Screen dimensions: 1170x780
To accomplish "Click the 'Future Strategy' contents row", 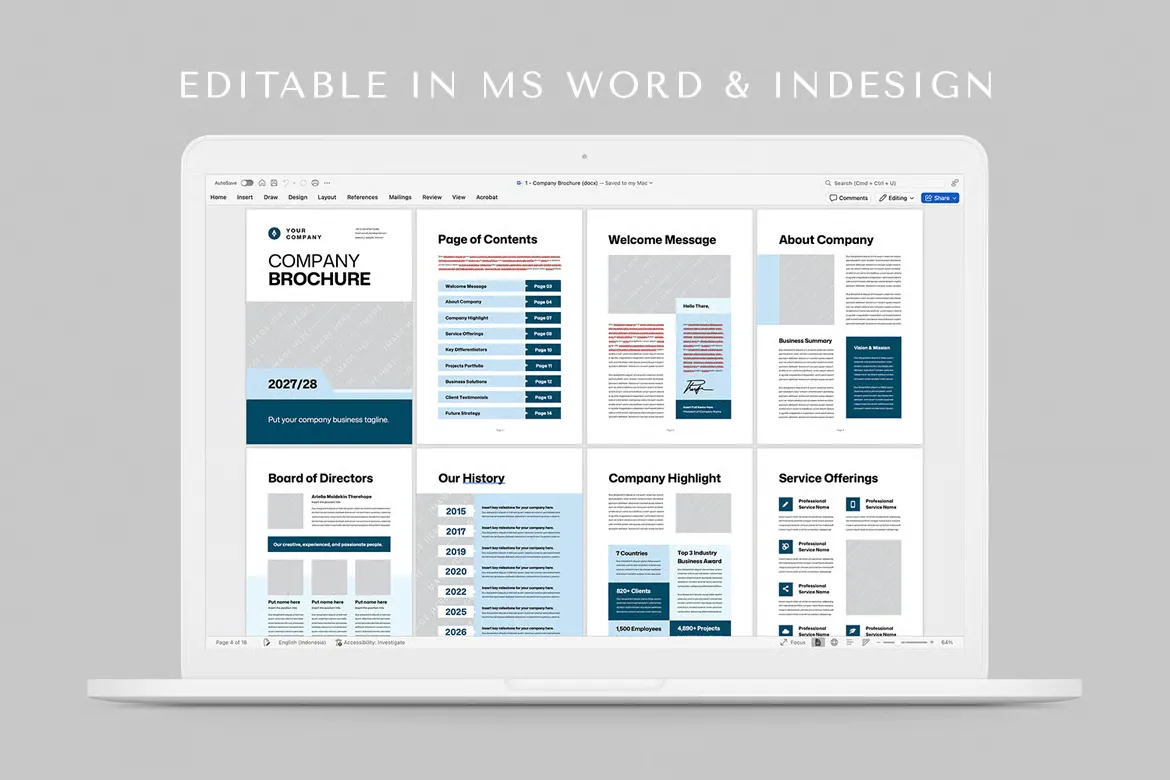I will click(499, 413).
